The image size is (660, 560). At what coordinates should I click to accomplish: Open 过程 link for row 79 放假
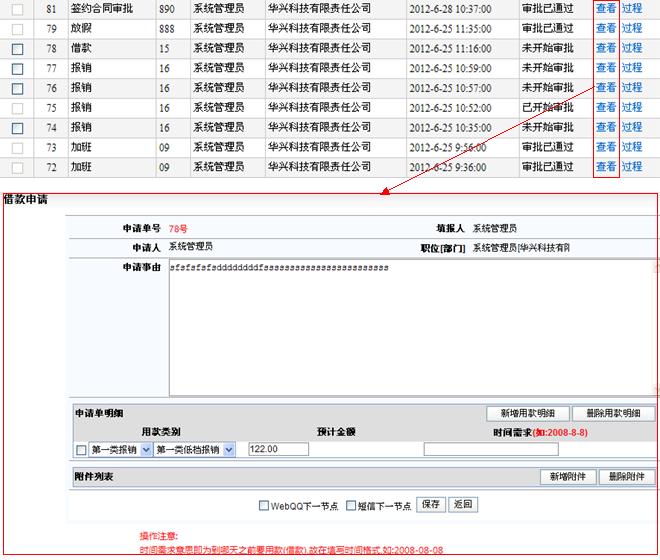632,28
